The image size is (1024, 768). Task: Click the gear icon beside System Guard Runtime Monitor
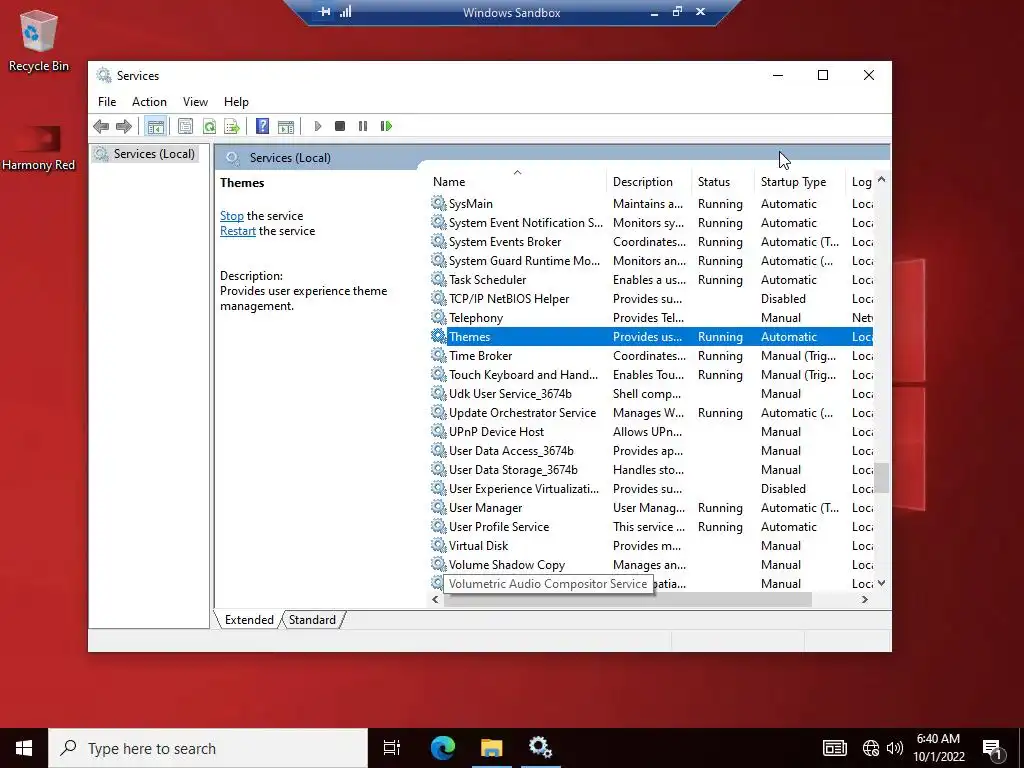click(x=438, y=260)
